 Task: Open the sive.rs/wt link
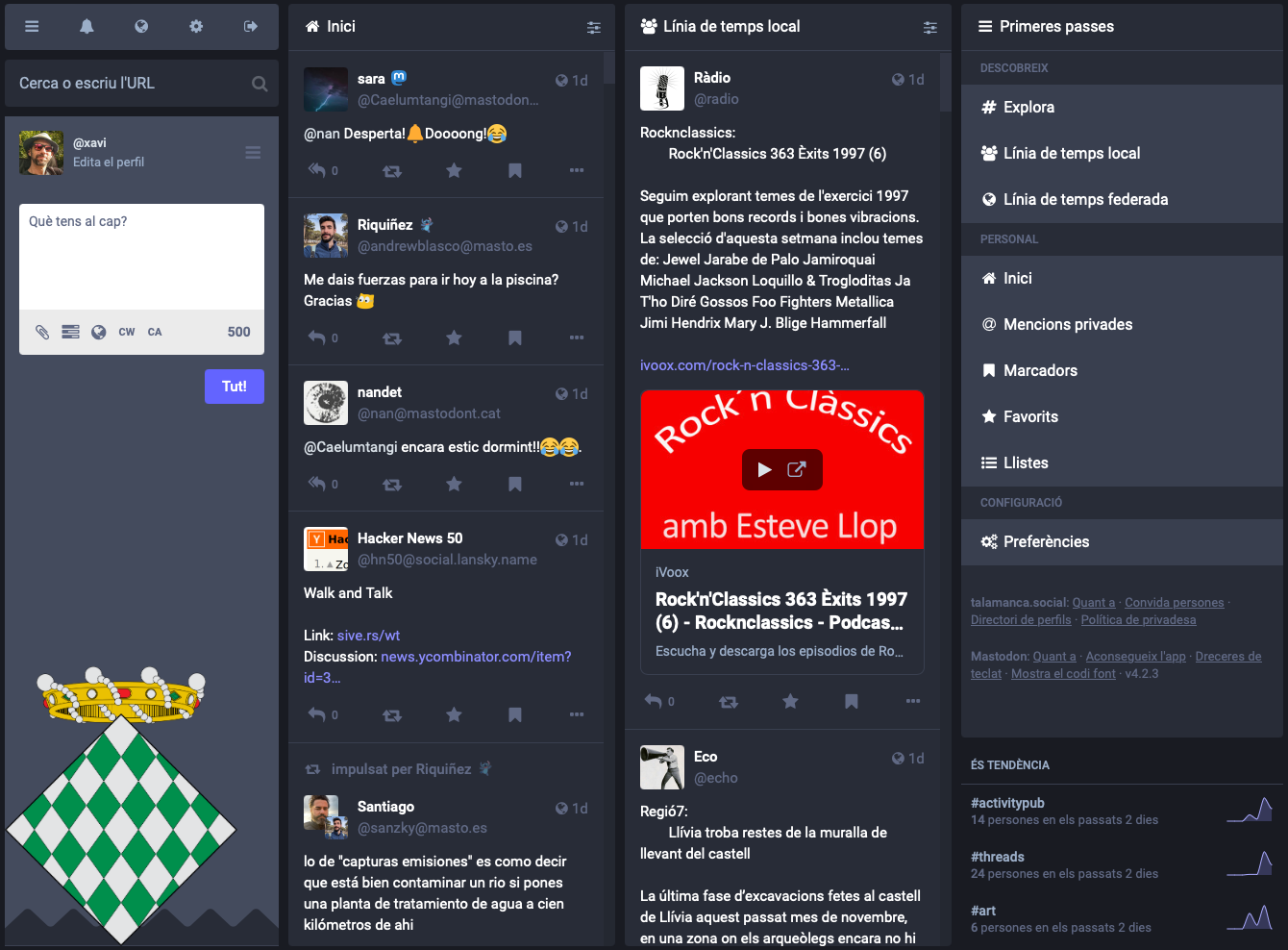pyautogui.click(x=368, y=636)
